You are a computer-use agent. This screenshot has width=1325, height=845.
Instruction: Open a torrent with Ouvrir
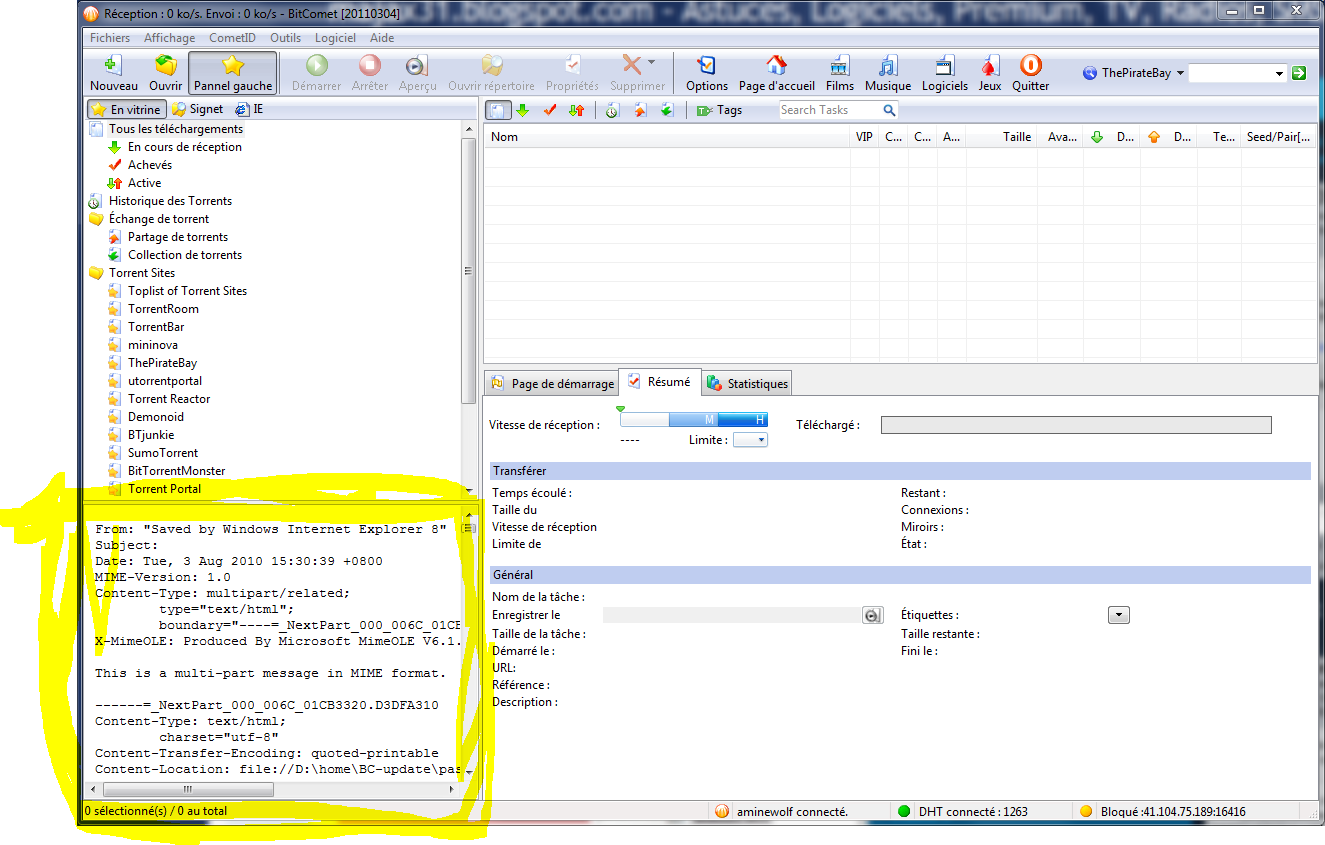[166, 74]
